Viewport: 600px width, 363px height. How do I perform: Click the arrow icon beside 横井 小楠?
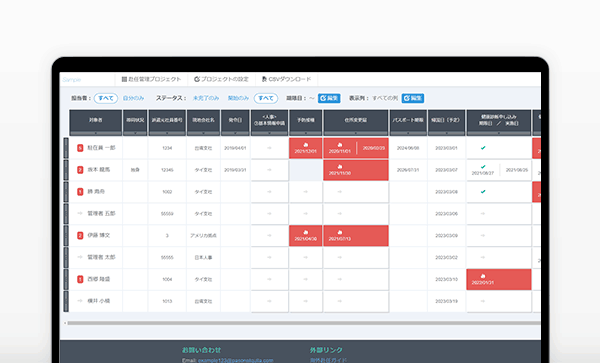[80, 301]
